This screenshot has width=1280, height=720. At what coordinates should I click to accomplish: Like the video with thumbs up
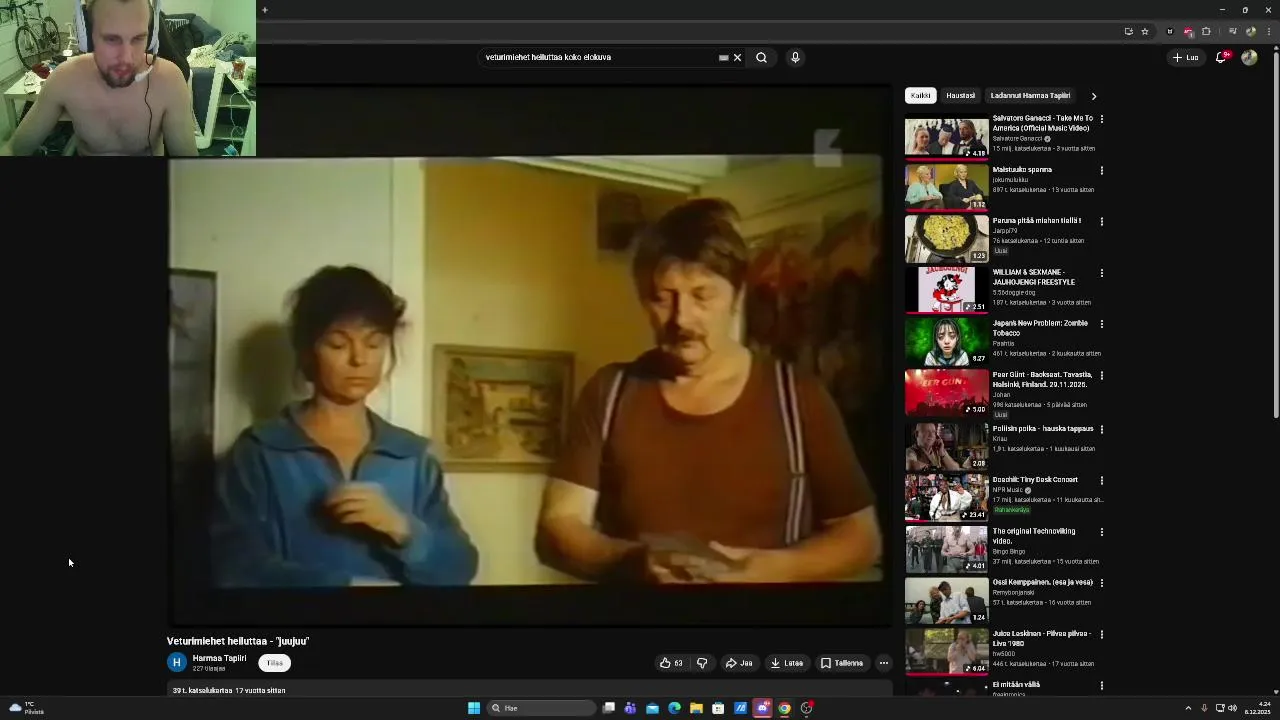(671, 663)
